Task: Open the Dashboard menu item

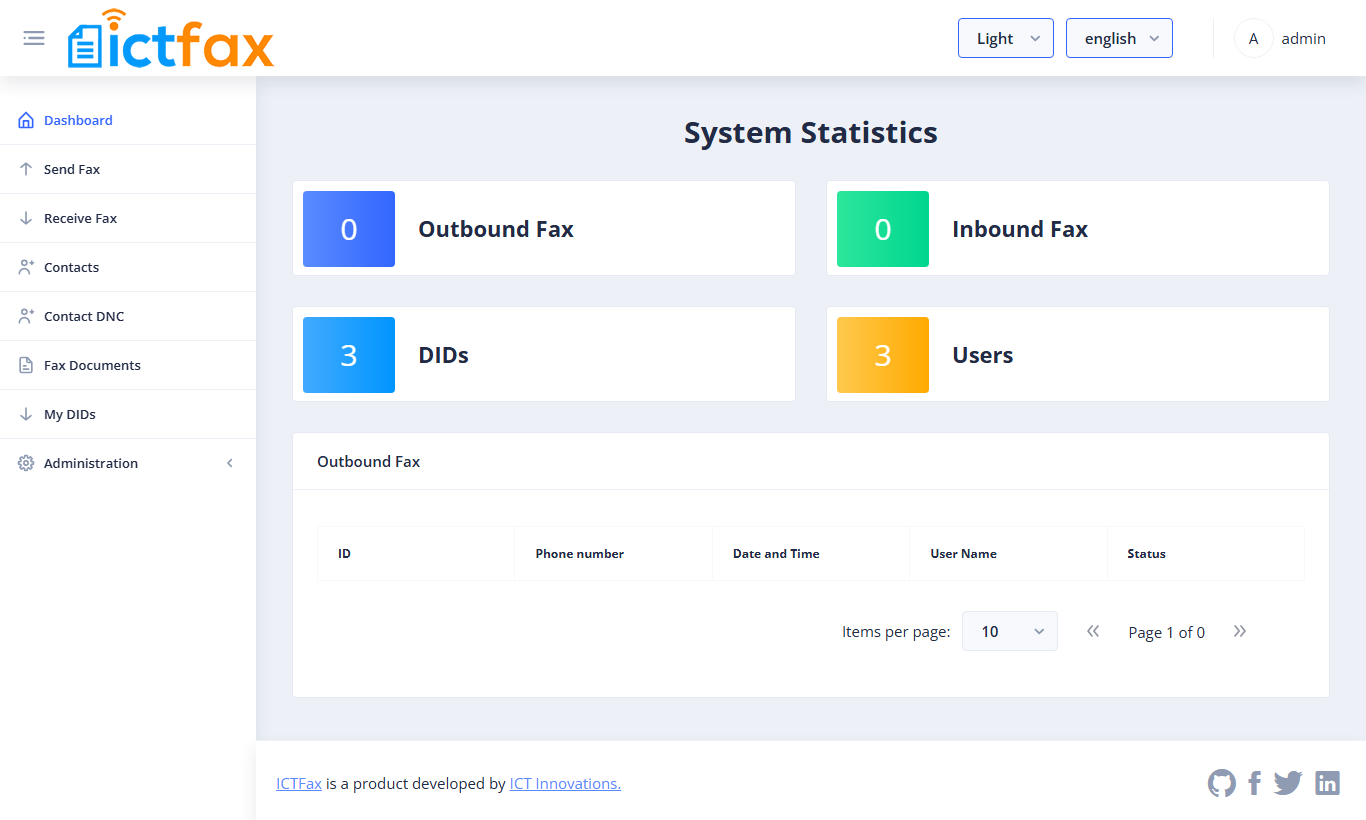Action: 128,120
